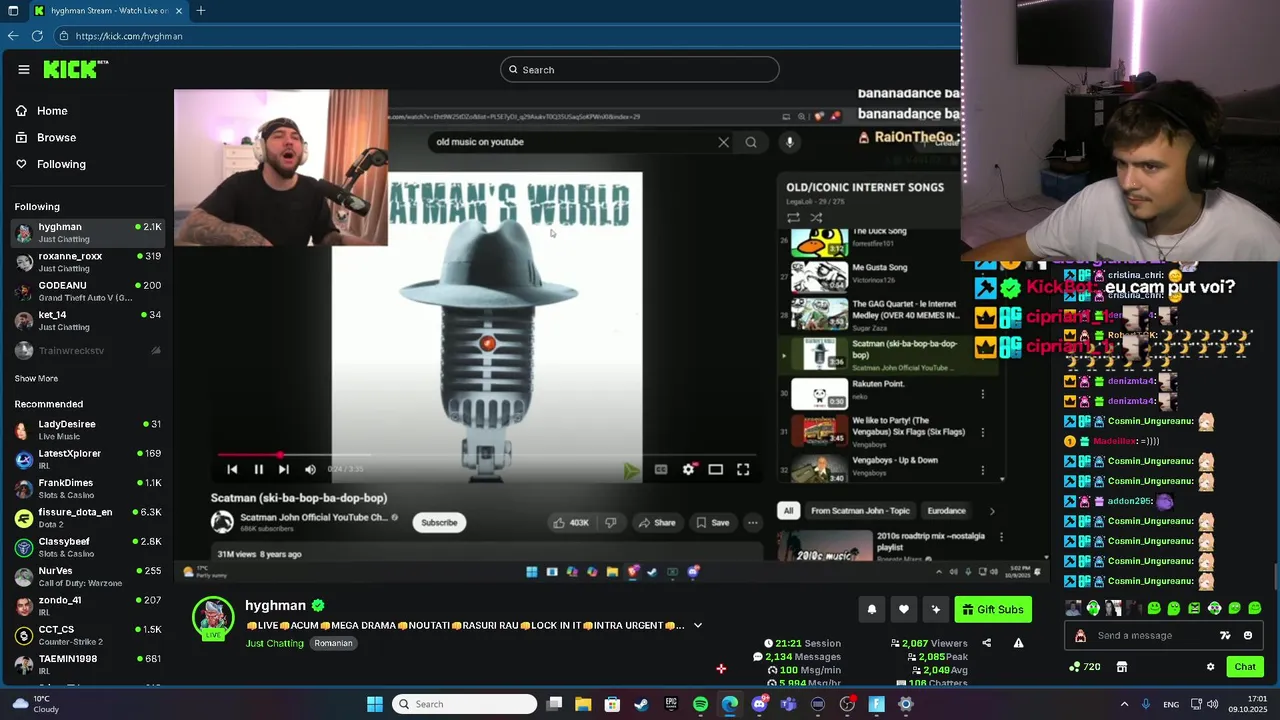This screenshot has height=720, width=1280.
Task: Open GODEANU channel from Following list
Action: 88,291
